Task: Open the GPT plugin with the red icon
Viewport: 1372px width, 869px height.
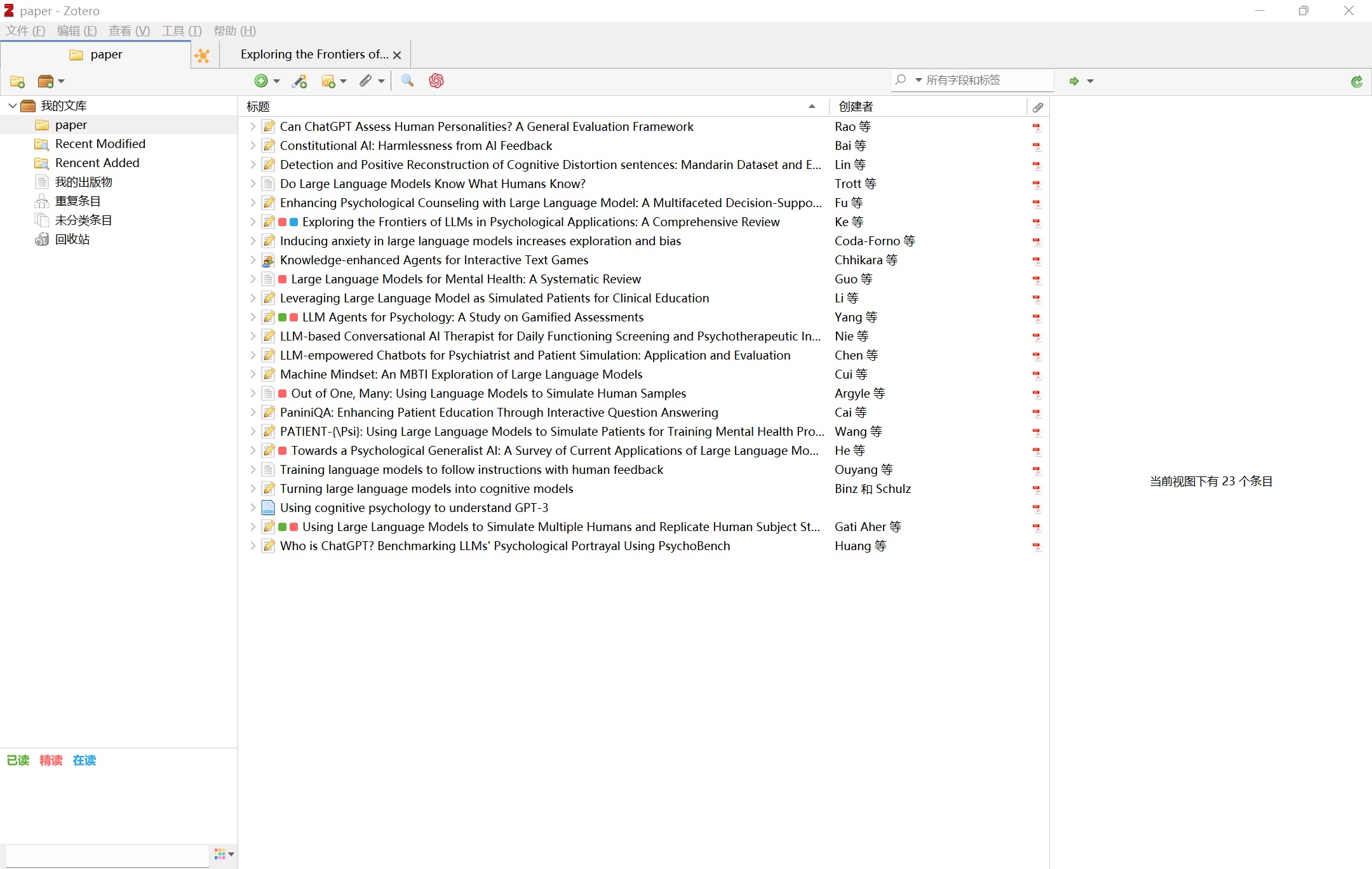Action: [x=436, y=81]
